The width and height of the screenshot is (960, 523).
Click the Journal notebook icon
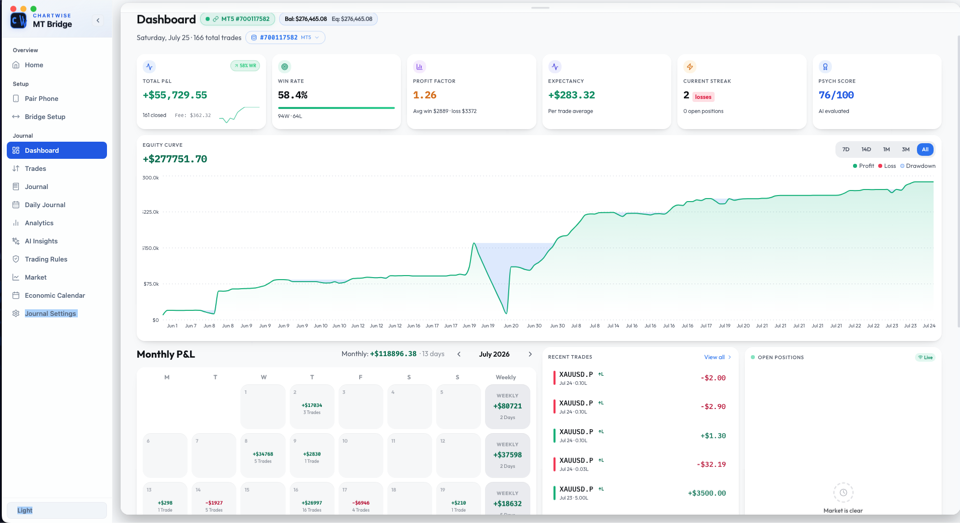tap(16, 186)
